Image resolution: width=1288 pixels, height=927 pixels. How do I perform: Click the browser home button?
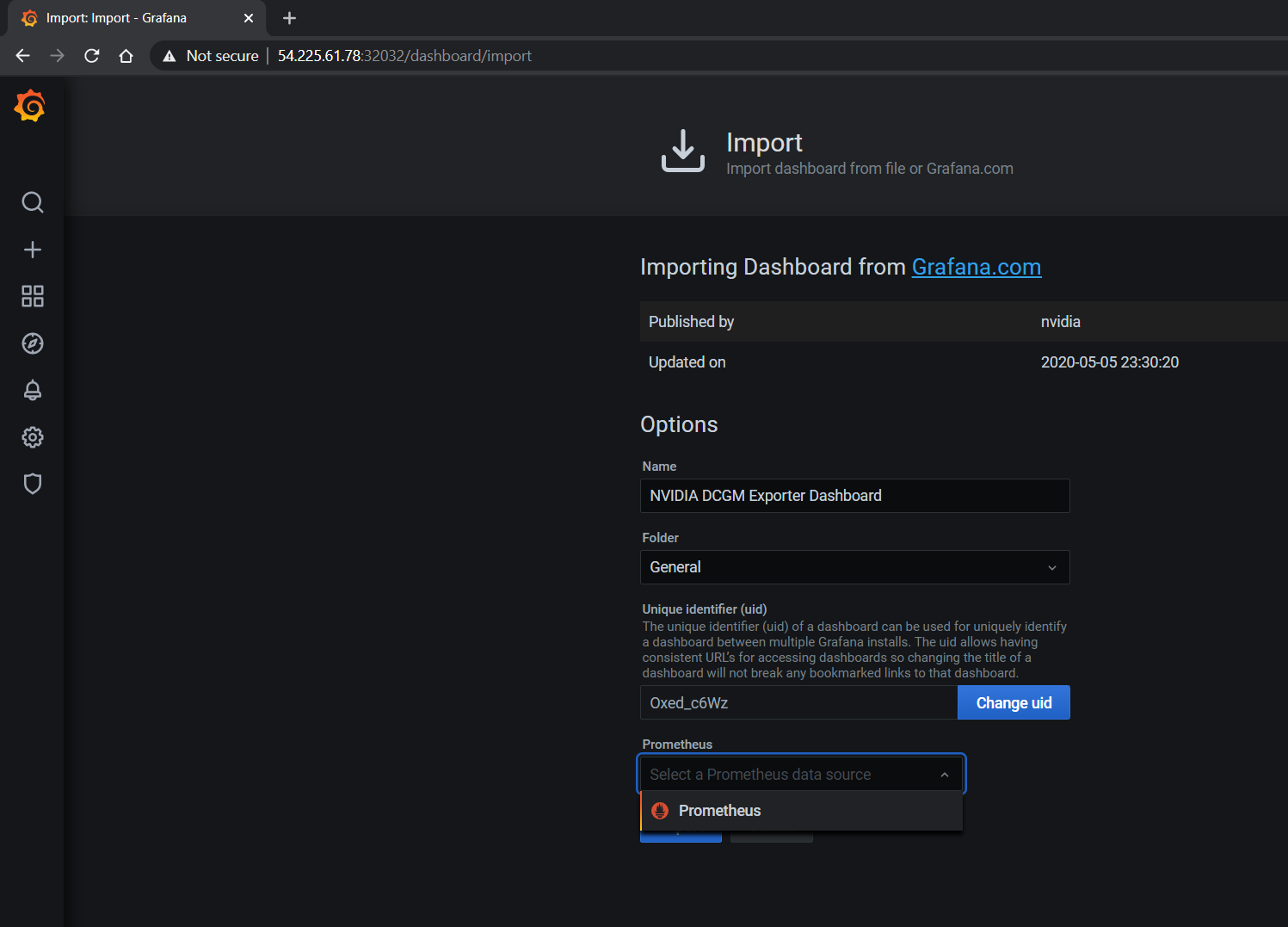126,56
